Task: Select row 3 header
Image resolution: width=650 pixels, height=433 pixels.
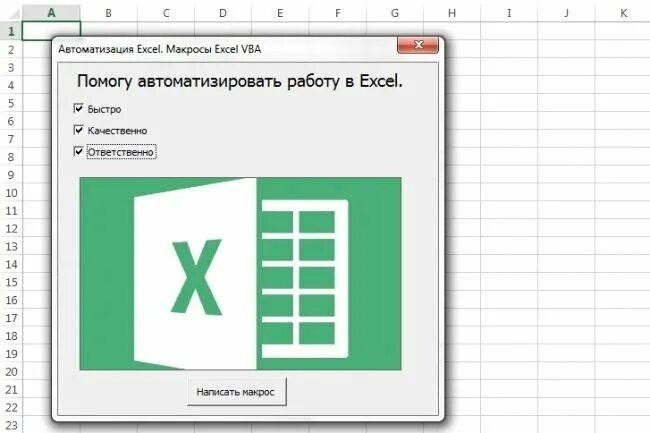Action: (11, 67)
